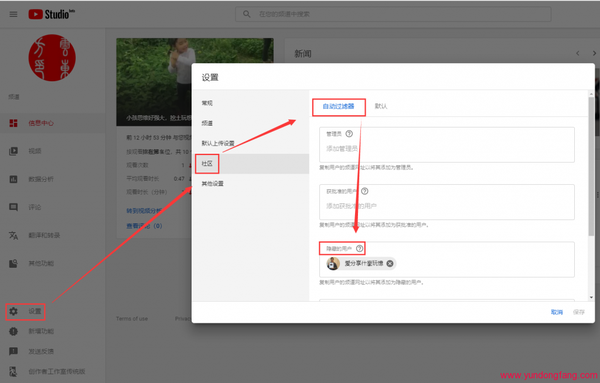Screen dimensions: 600x383
Task: Select 创作者工作室传统版 in sidebar
Action: (x=57, y=371)
